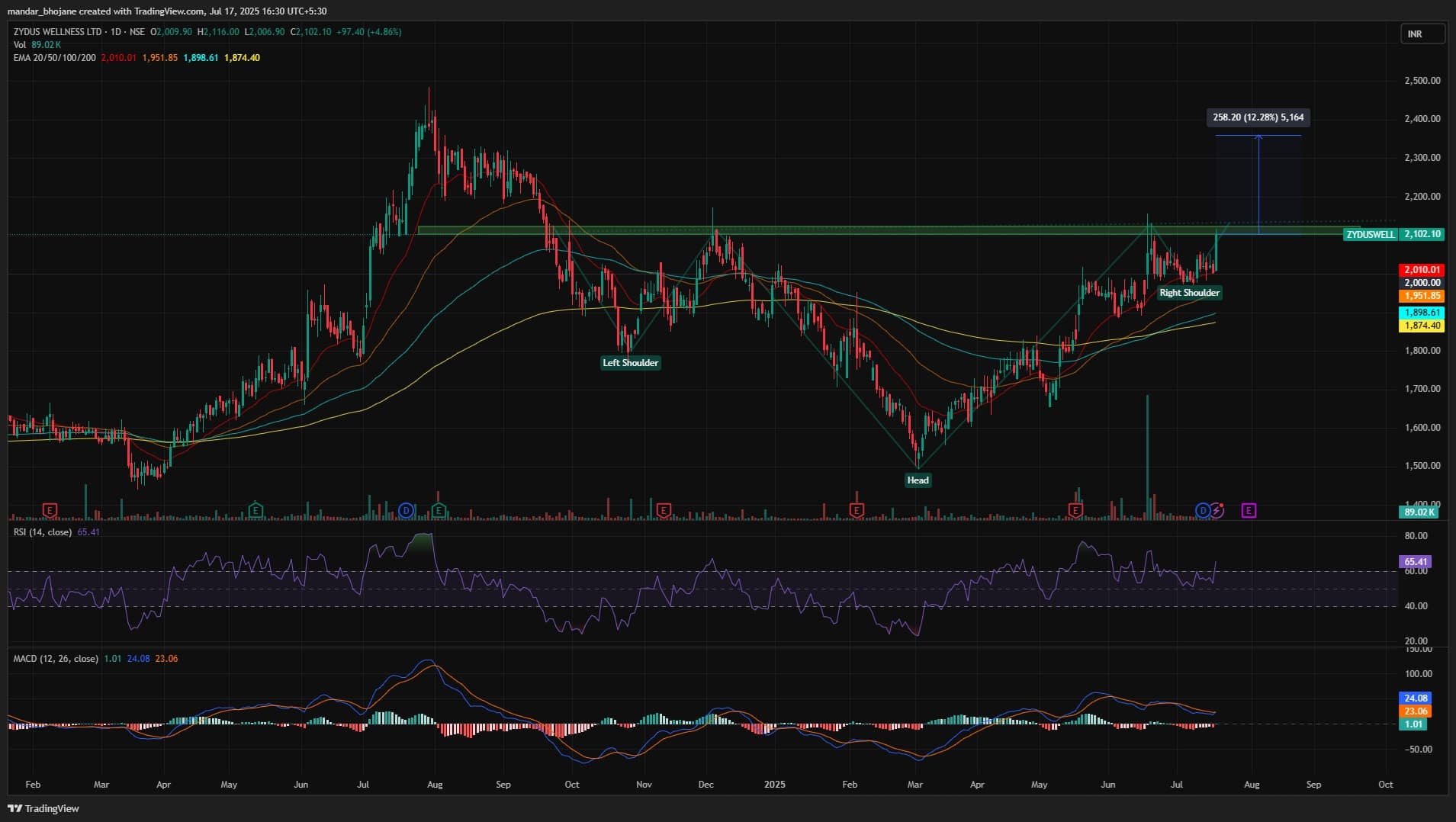Screen dimensions: 1456x822
Task: Click the red 2,010.01 EMA price tag
Action: click(1422, 270)
